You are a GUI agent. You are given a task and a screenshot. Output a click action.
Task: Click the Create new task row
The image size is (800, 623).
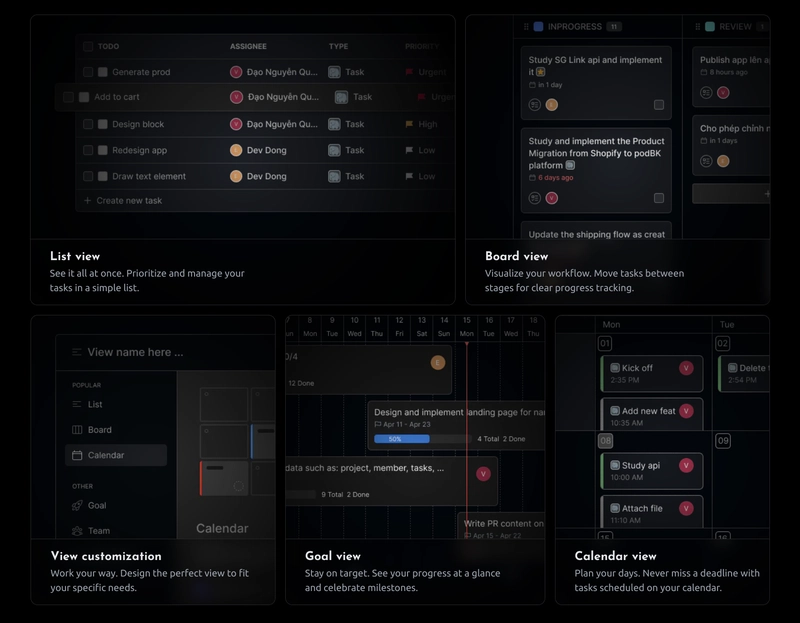pyautogui.click(x=265, y=201)
